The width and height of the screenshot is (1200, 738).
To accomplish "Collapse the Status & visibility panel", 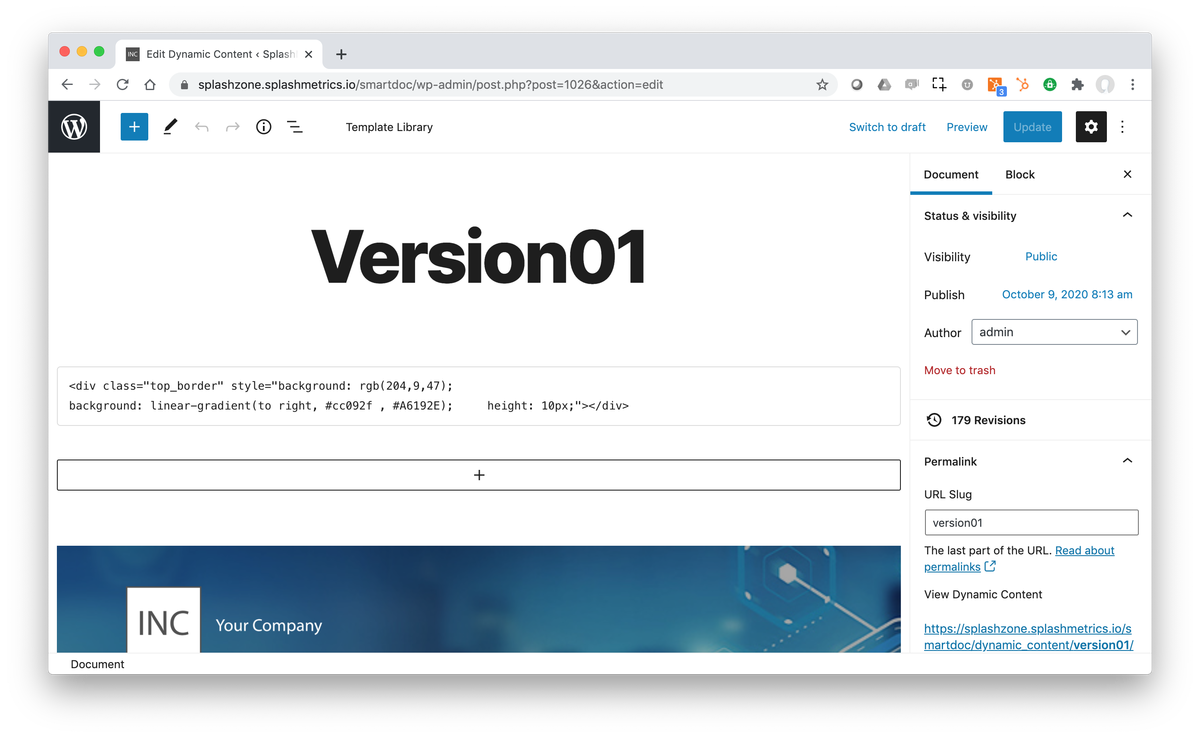I will click(1127, 215).
